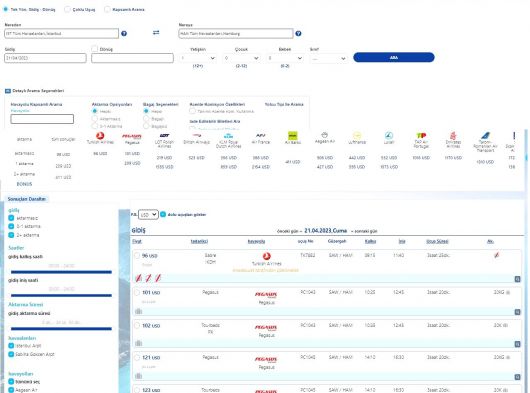Open details icon for 101 USD flight
This screenshot has height=393, width=530.
(x=517, y=312)
